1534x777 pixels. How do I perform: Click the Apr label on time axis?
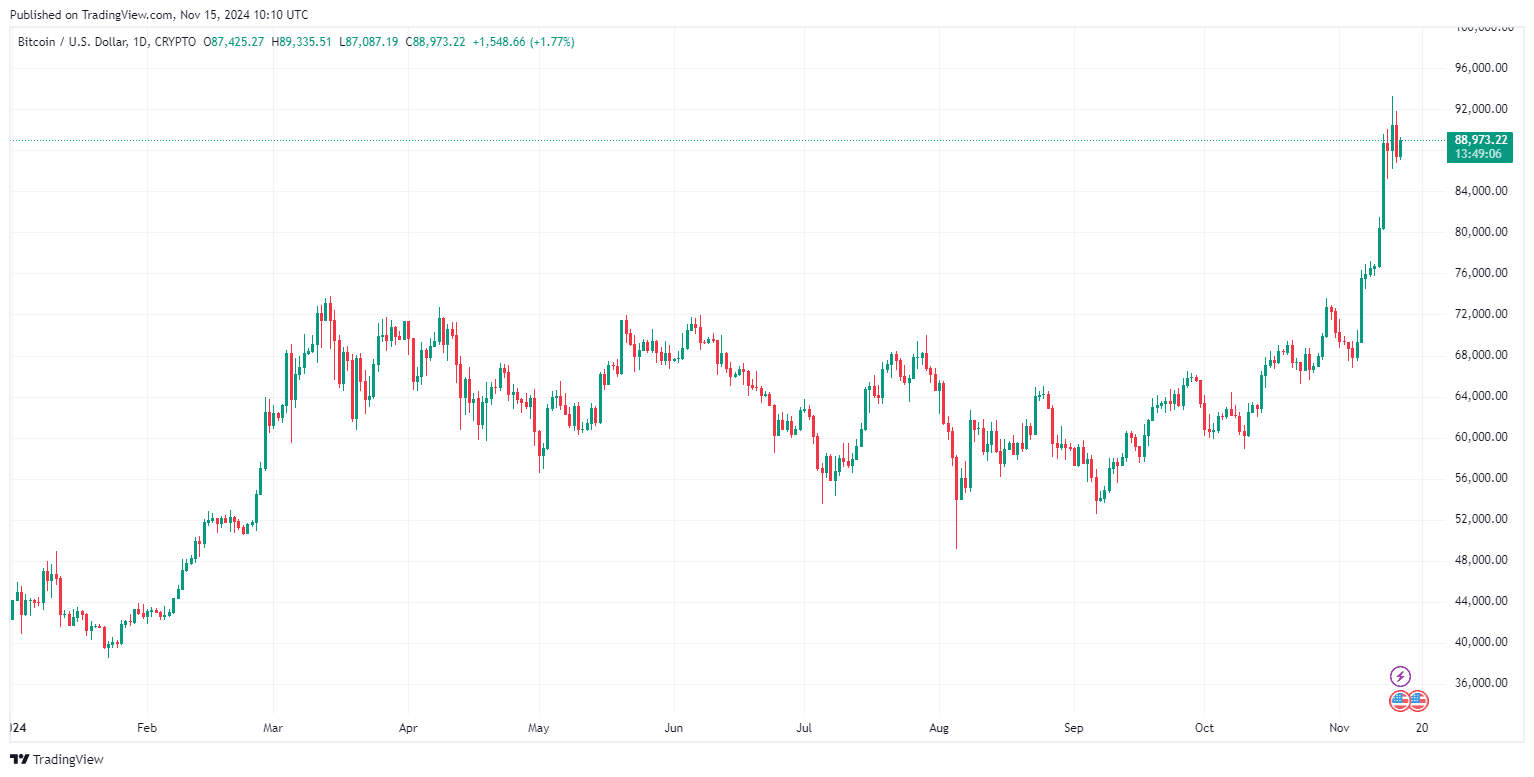[x=406, y=728]
